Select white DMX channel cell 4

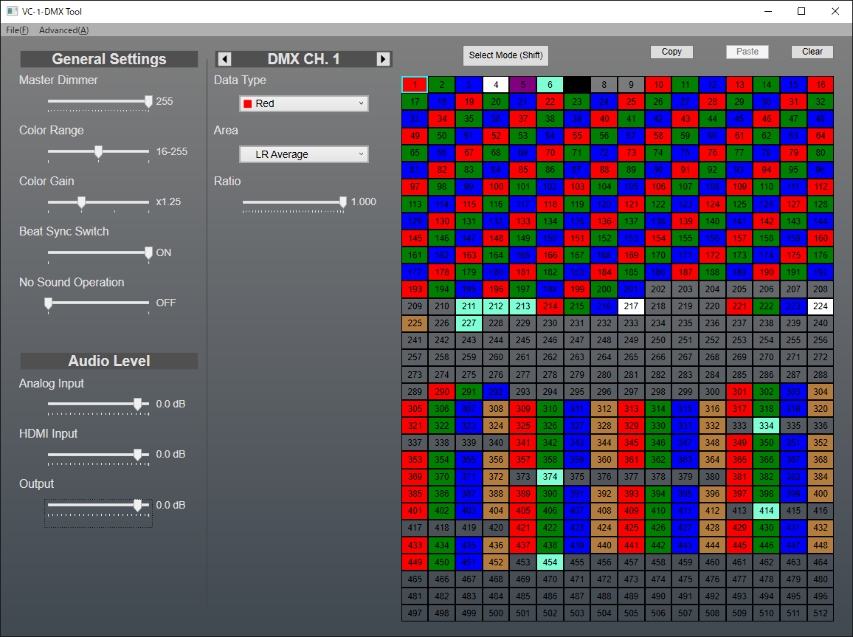(496, 85)
